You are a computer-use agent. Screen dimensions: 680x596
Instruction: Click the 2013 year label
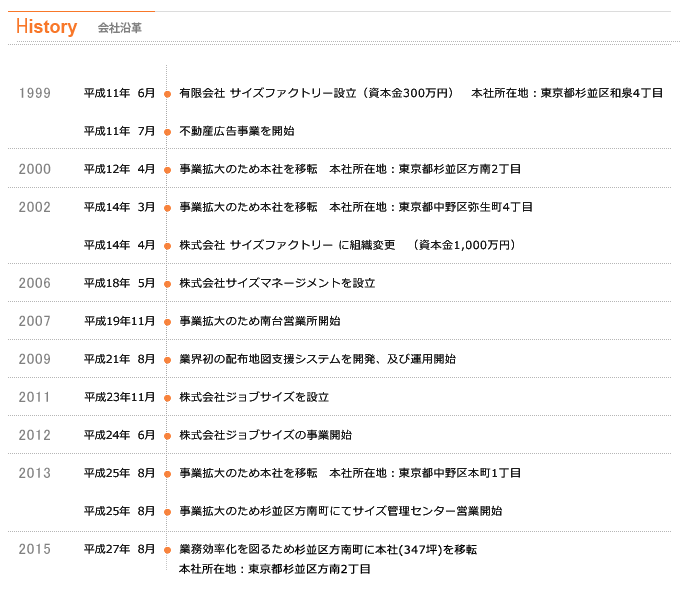[35, 473]
